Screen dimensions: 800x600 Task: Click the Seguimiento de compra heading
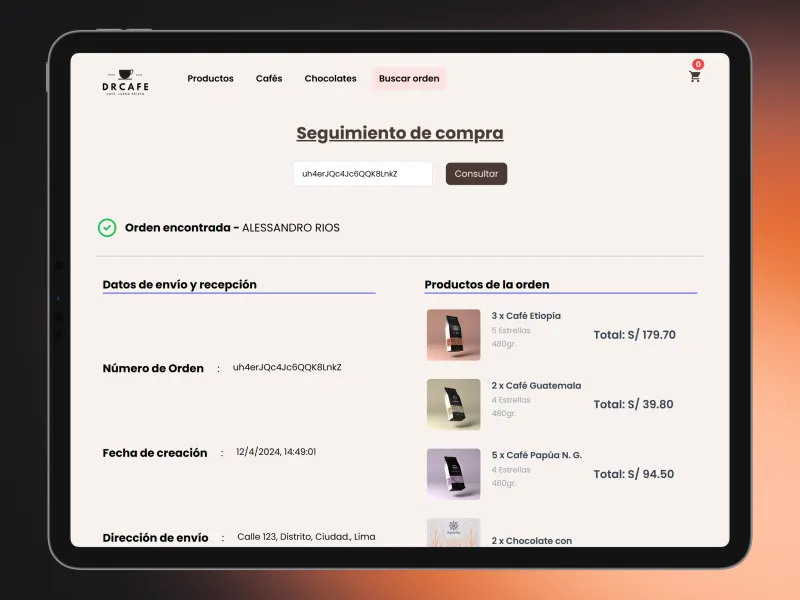tap(400, 133)
